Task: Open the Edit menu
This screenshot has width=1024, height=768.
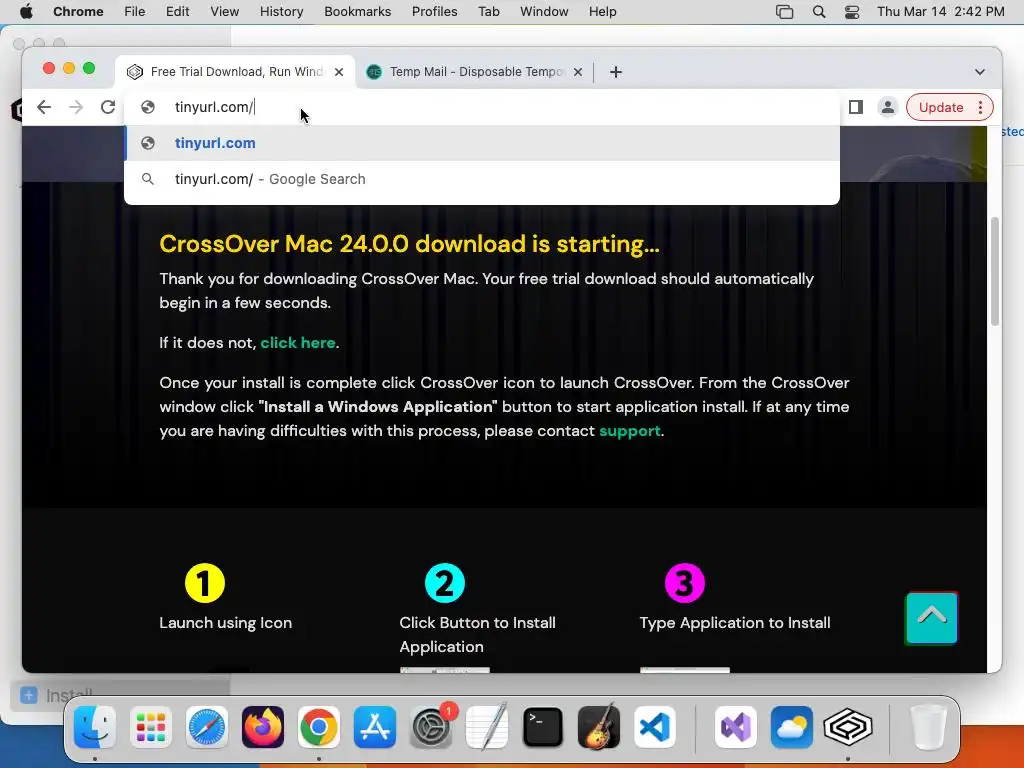Action: pos(177,12)
